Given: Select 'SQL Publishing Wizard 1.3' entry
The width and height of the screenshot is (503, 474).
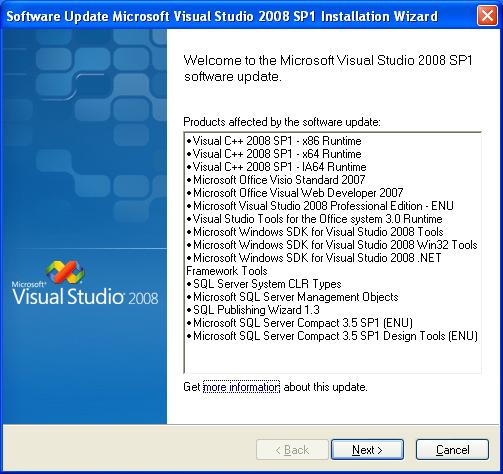Looking at the screenshot, I should point(253,310).
